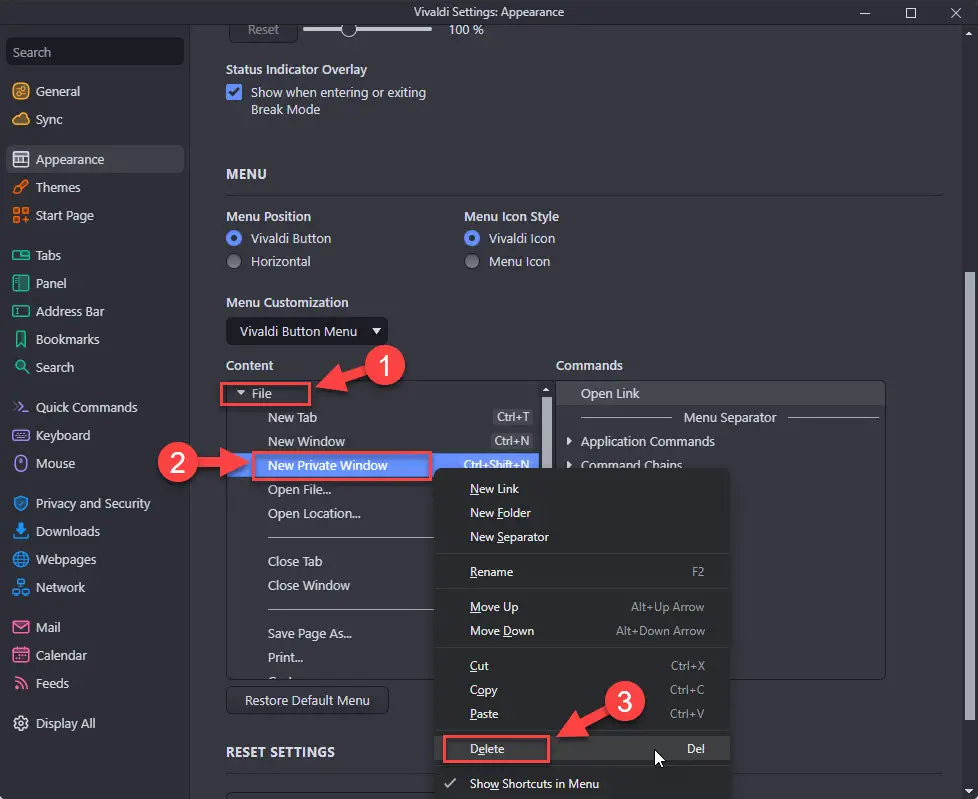Screen dimensions: 978x799
Task: Choose Rename from context menu
Action: [x=582, y=571]
